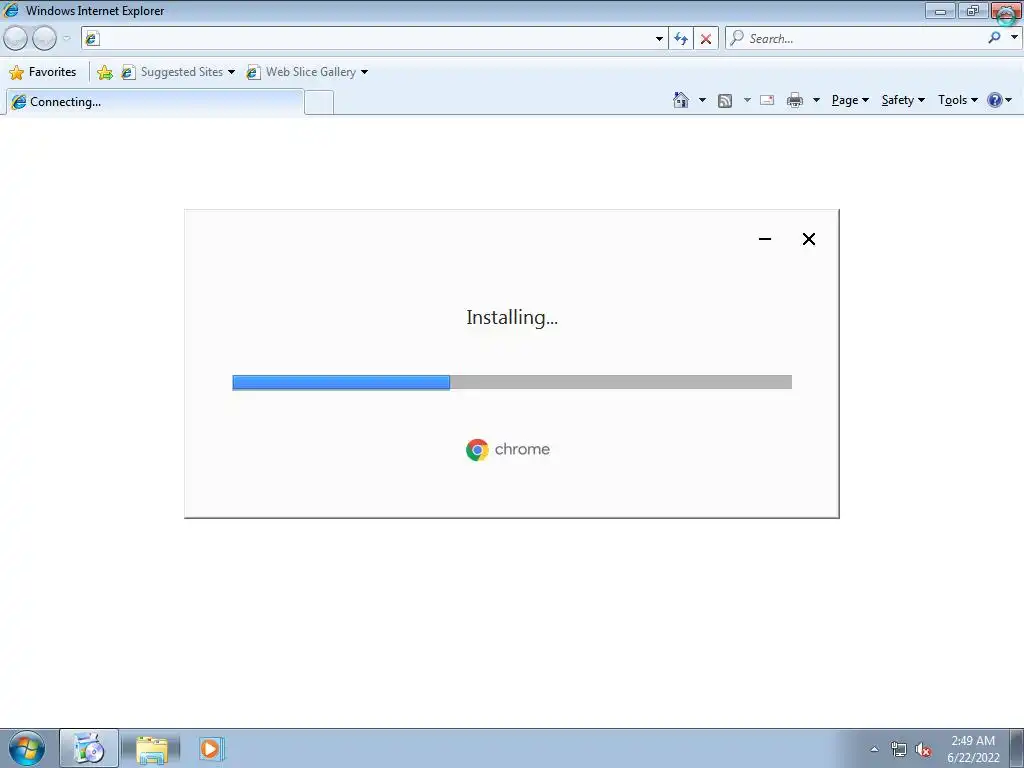The image size is (1024, 768).
Task: Expand the feeds dropdown arrow
Action: pos(747,100)
